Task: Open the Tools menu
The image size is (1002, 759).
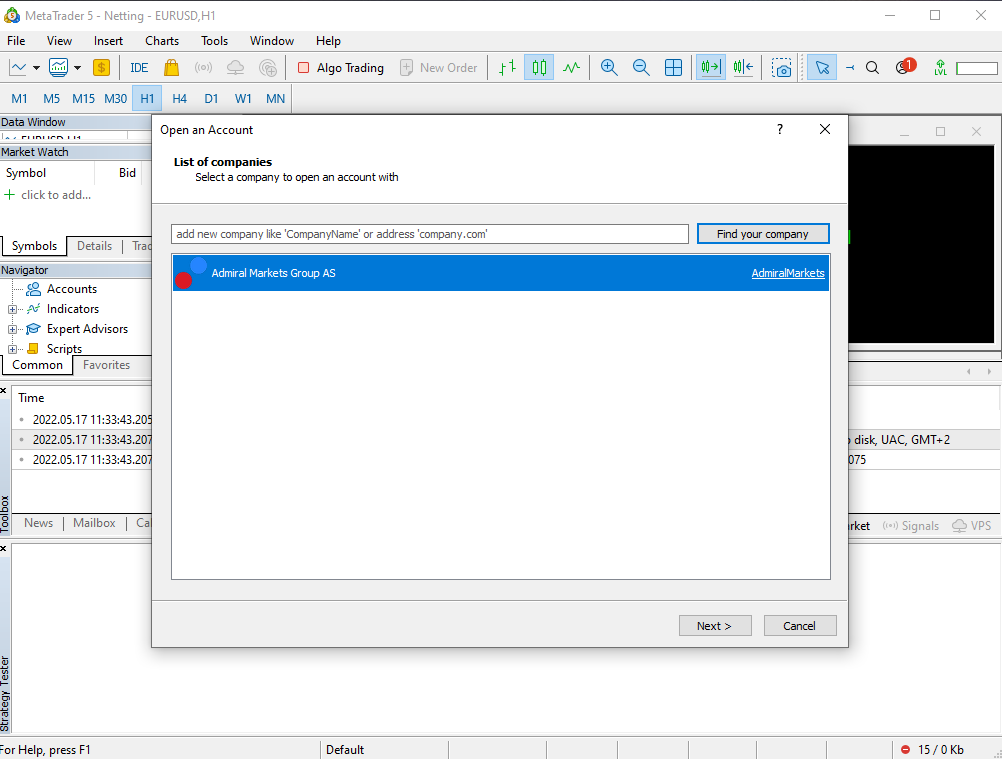Action: tap(214, 40)
